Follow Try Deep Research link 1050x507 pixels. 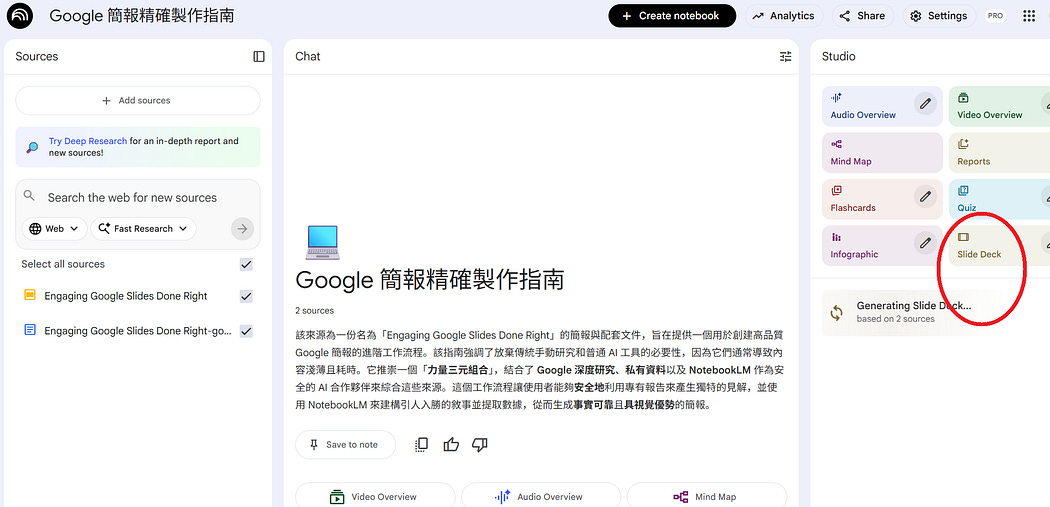tap(88, 141)
